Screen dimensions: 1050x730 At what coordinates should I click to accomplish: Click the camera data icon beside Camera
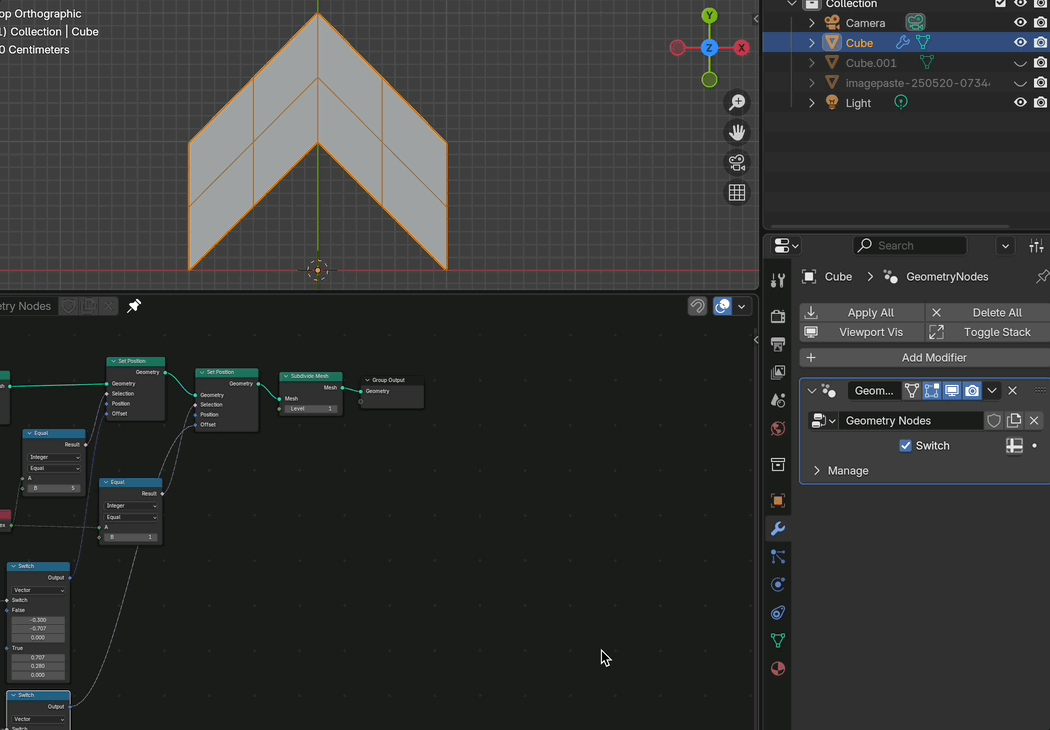[x=915, y=22]
